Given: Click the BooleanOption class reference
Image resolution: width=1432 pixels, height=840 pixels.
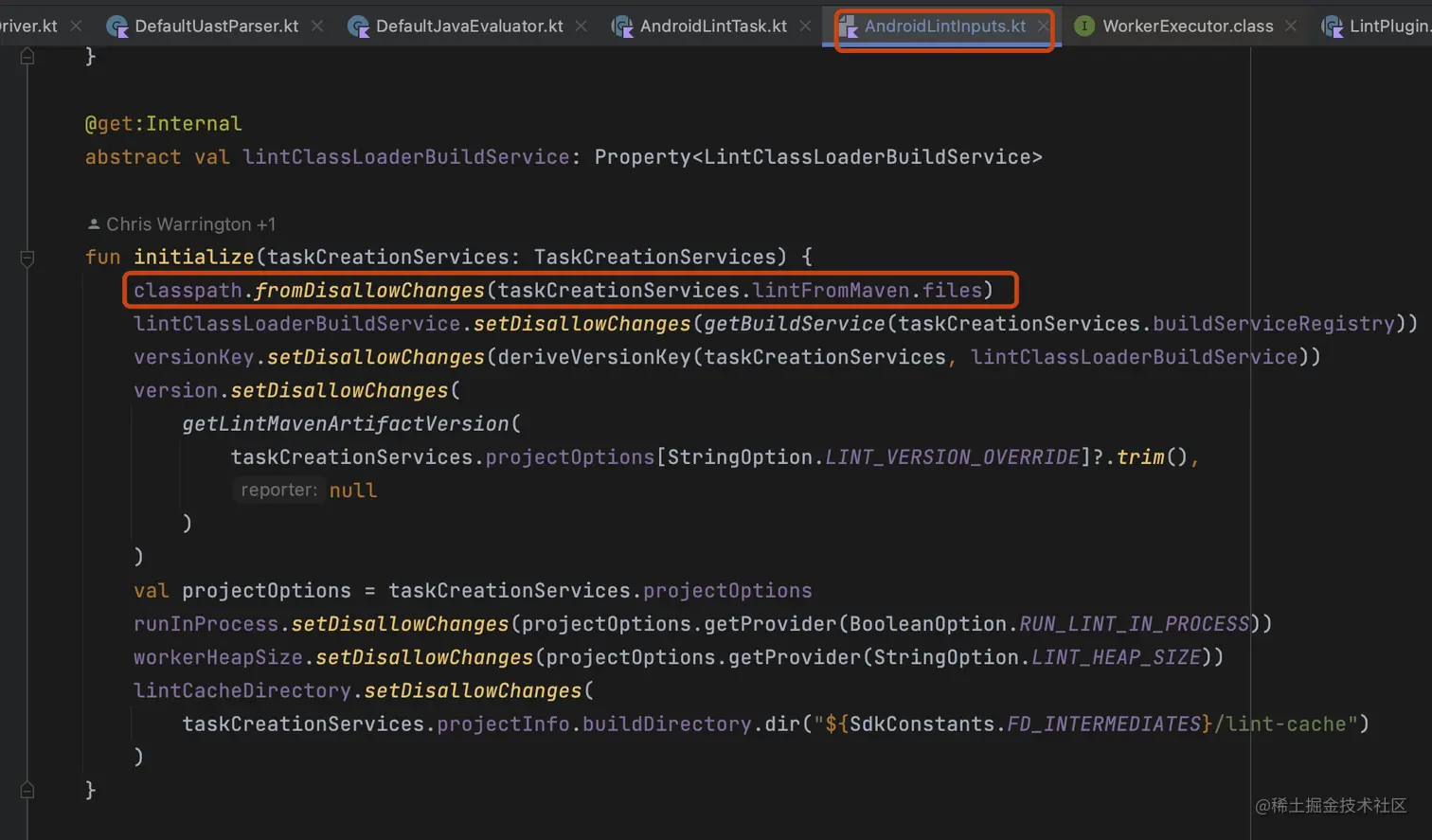Looking at the screenshot, I should pyautogui.click(x=927, y=624).
